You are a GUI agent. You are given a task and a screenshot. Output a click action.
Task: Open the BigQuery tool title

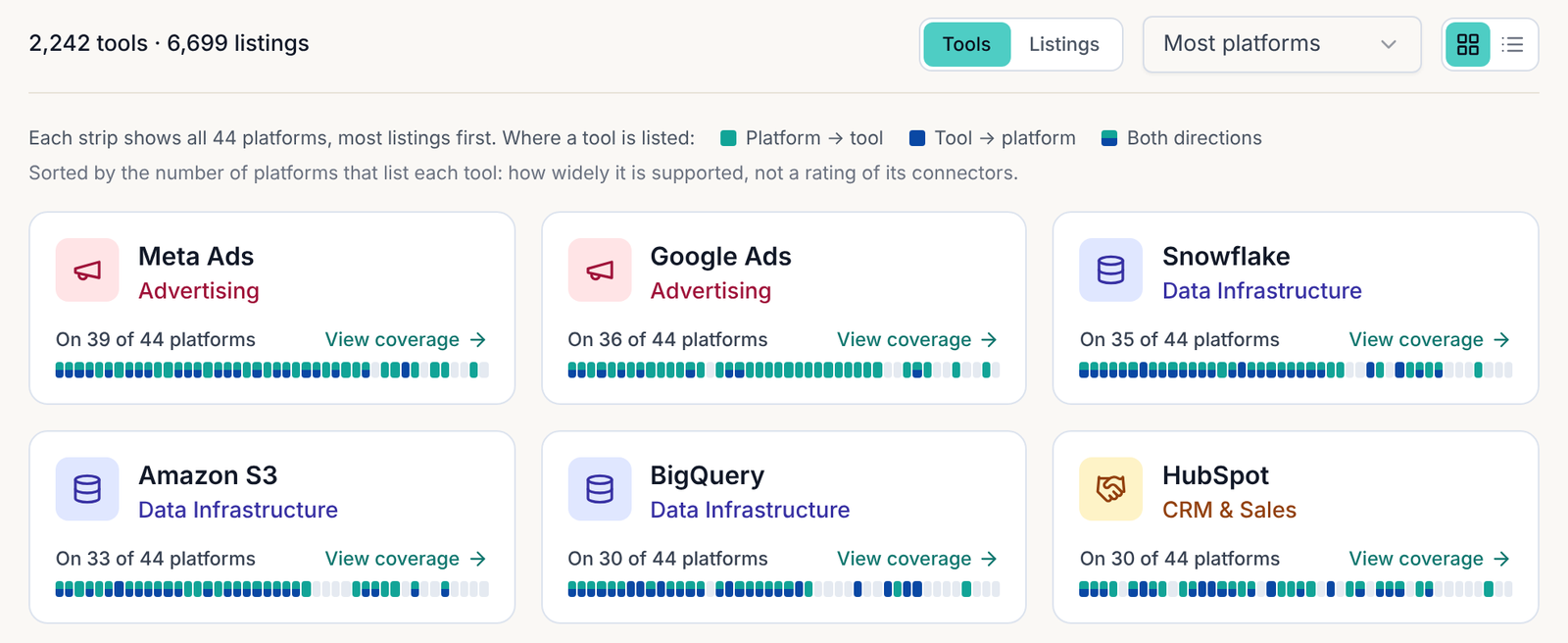[x=707, y=476]
